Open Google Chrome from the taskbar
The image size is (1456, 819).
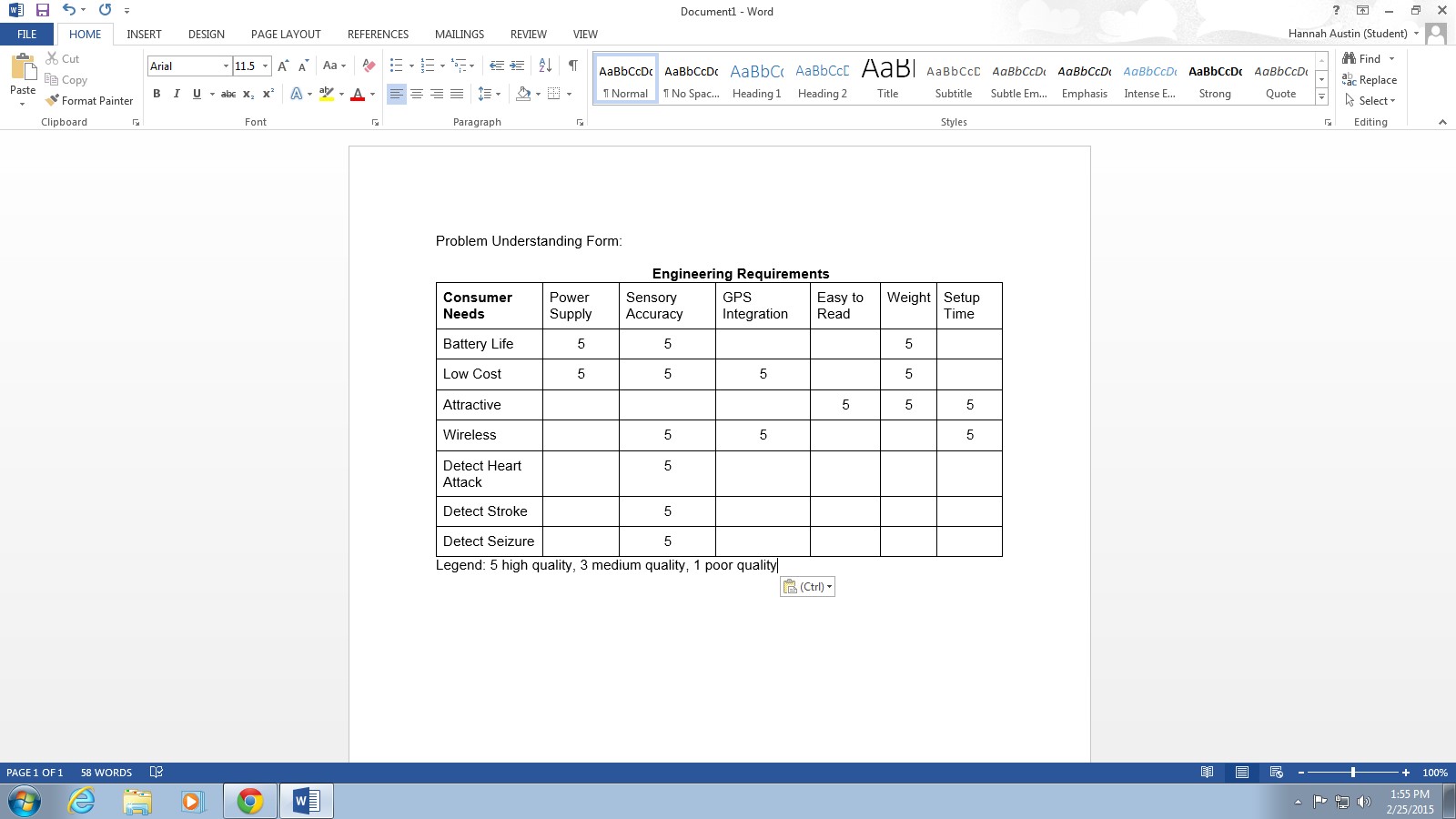coord(249,801)
